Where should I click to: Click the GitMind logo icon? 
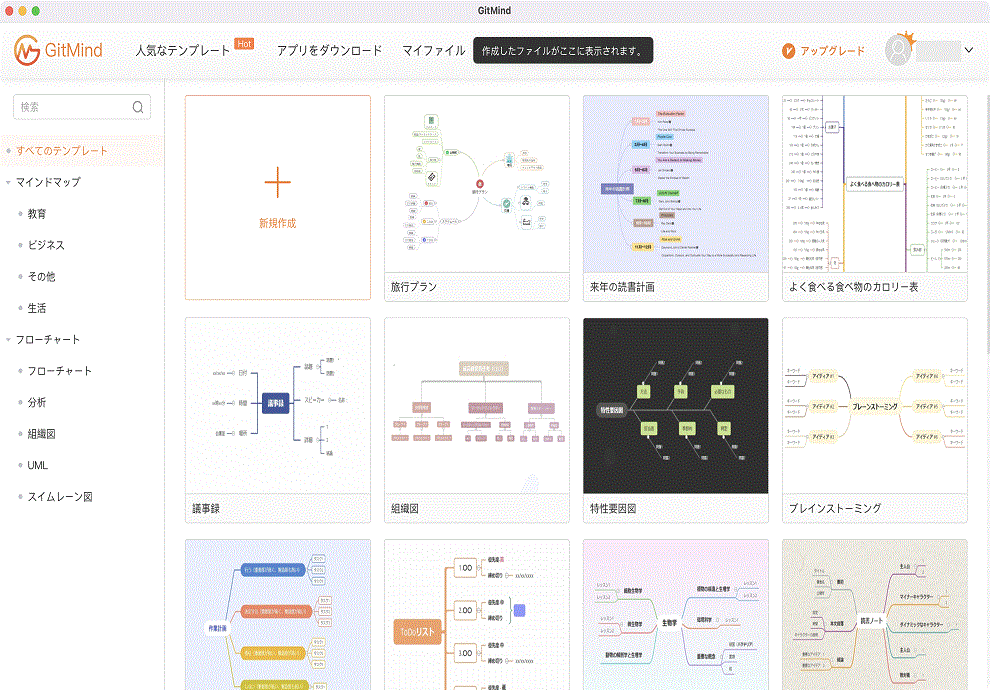click(x=27, y=51)
